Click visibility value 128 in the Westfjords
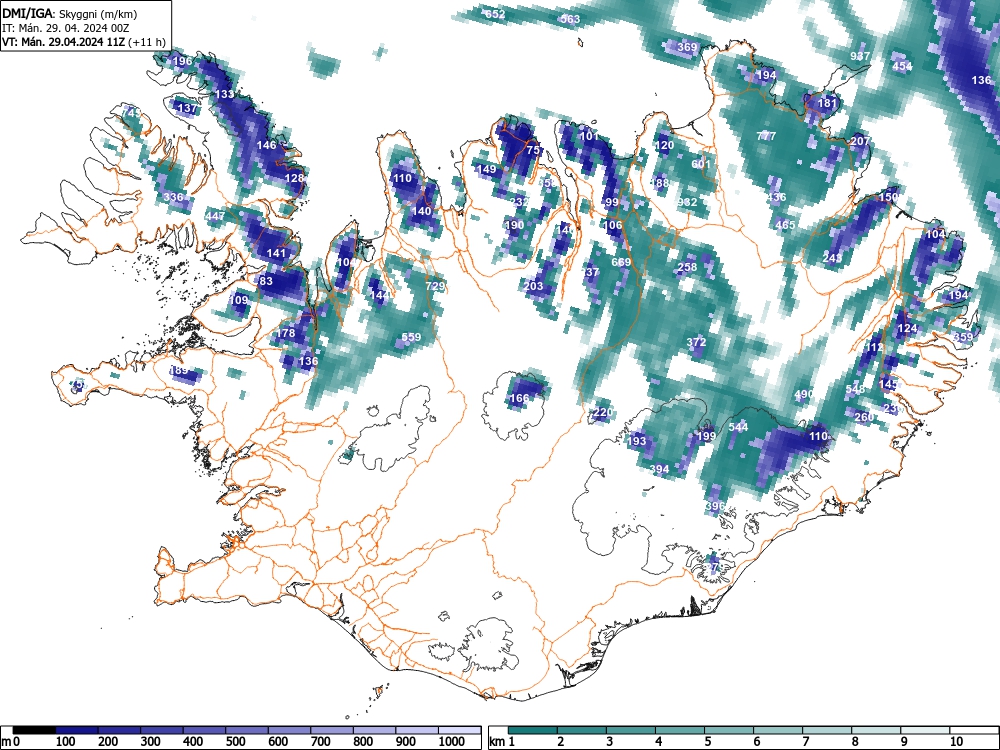 click(294, 178)
